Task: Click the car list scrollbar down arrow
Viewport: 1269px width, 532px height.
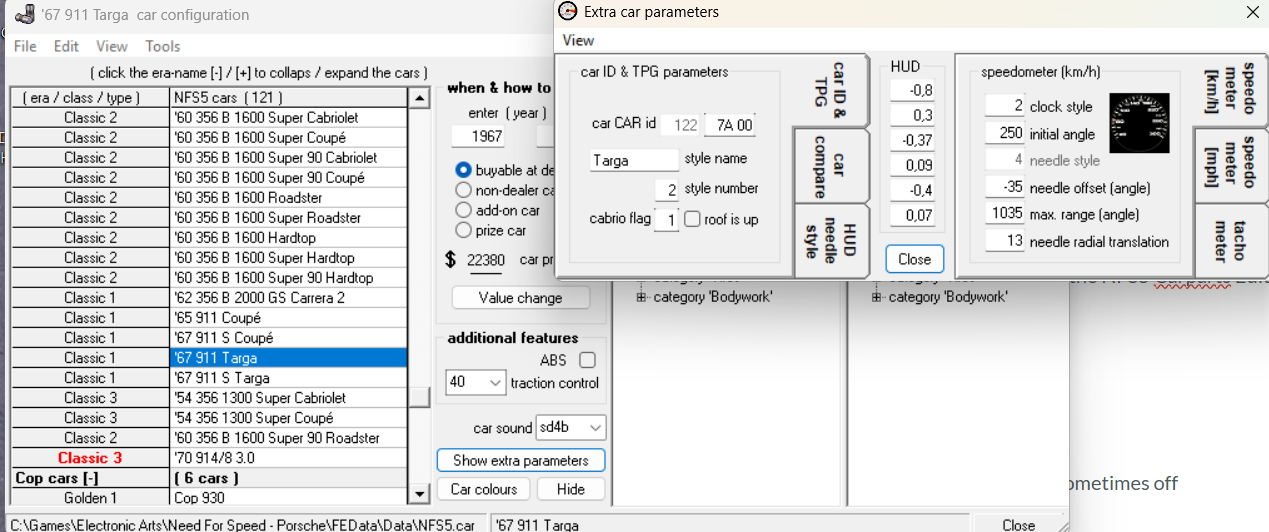Action: [x=420, y=495]
